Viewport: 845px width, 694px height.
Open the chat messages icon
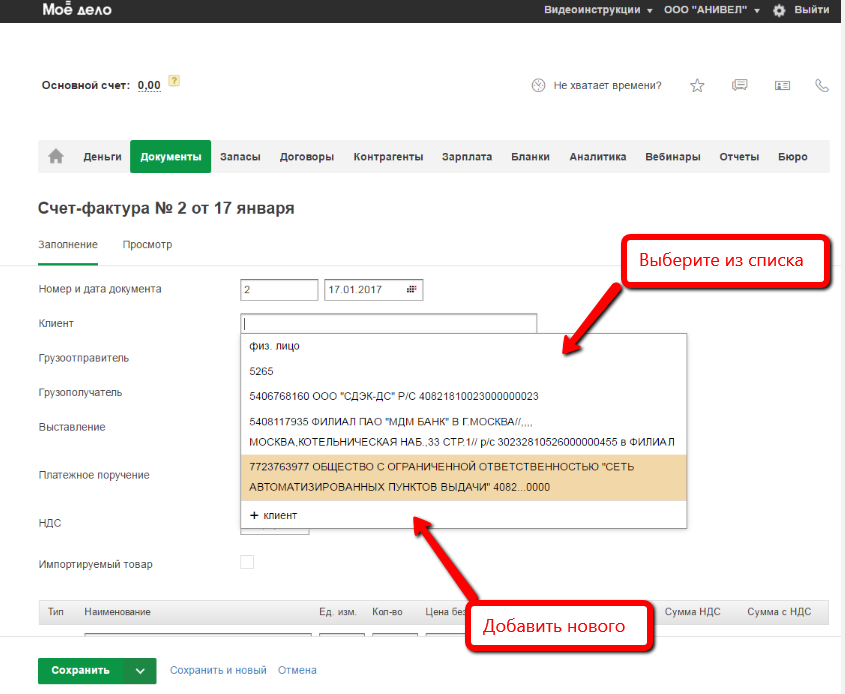(740, 86)
